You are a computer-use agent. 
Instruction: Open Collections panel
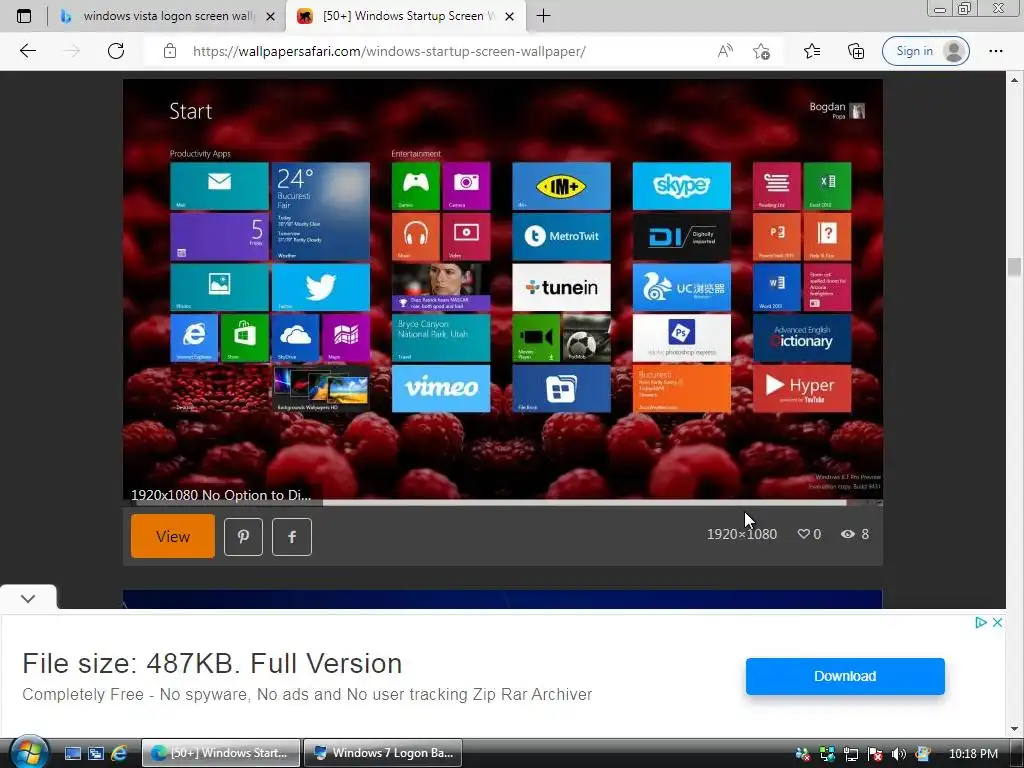point(856,51)
